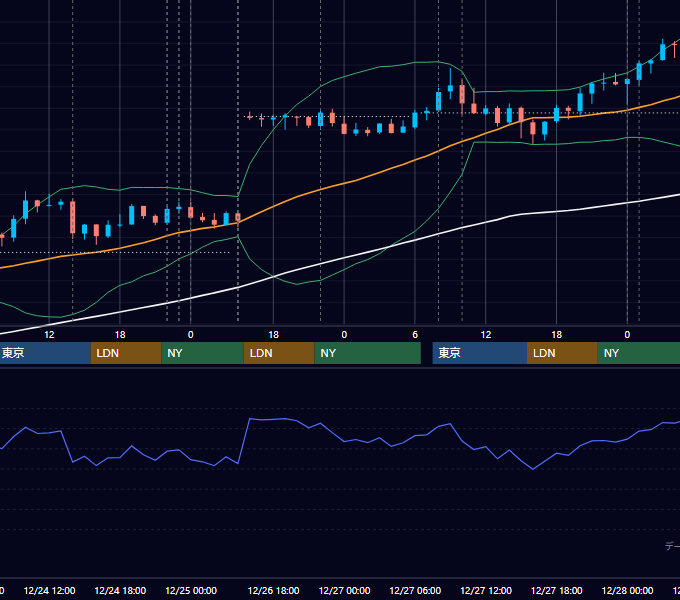This screenshot has width=680, height=600.
Task: Select the LDN session block covering 12/26 18:00
Action: click(279, 353)
